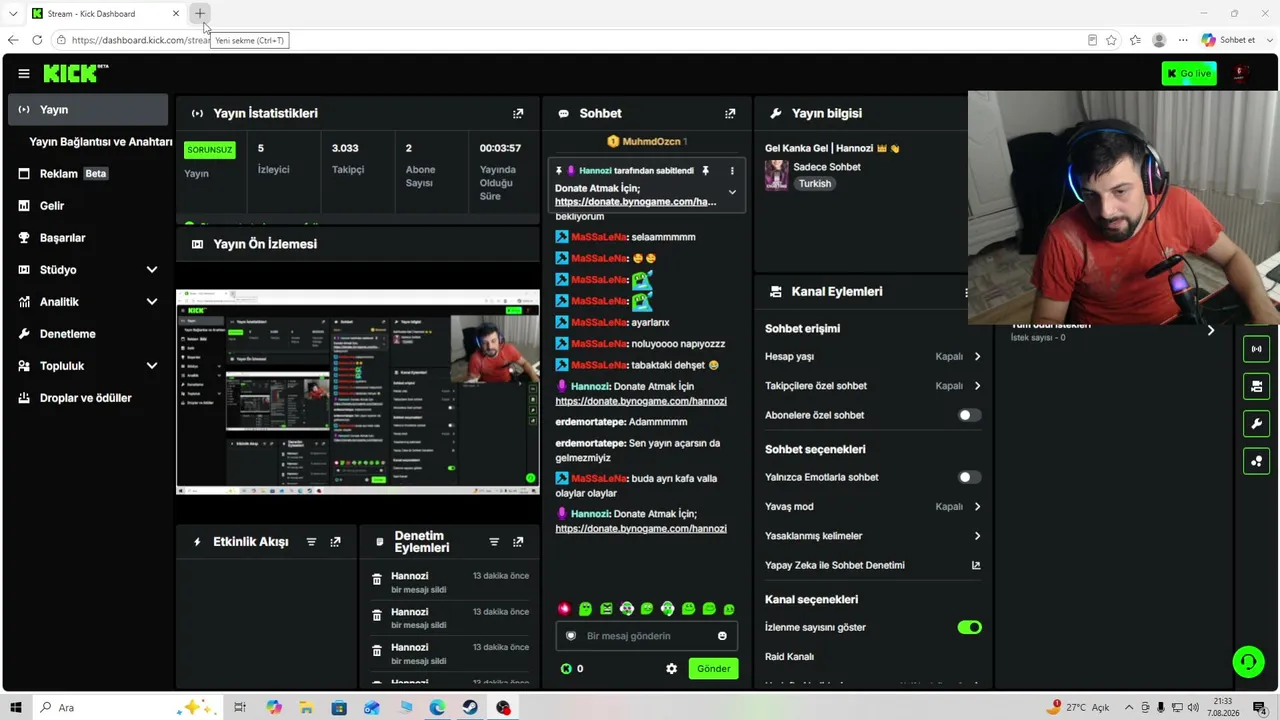Open Yapay Zeka ile Sohbet Denetimi external link
Viewport: 1280px width, 720px height.
976,565
